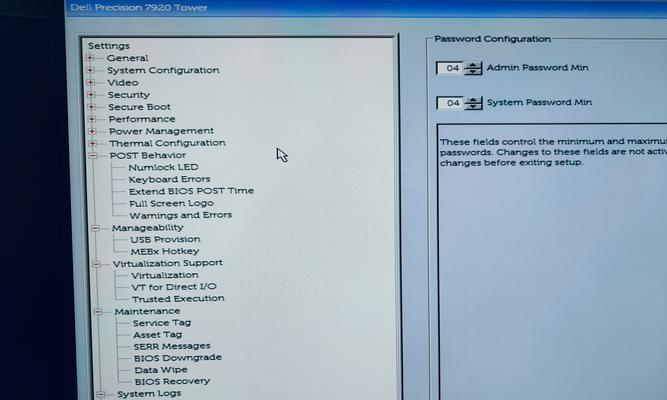Open Data Wipe setting
Image resolution: width=667 pixels, height=400 pixels.
pos(161,370)
